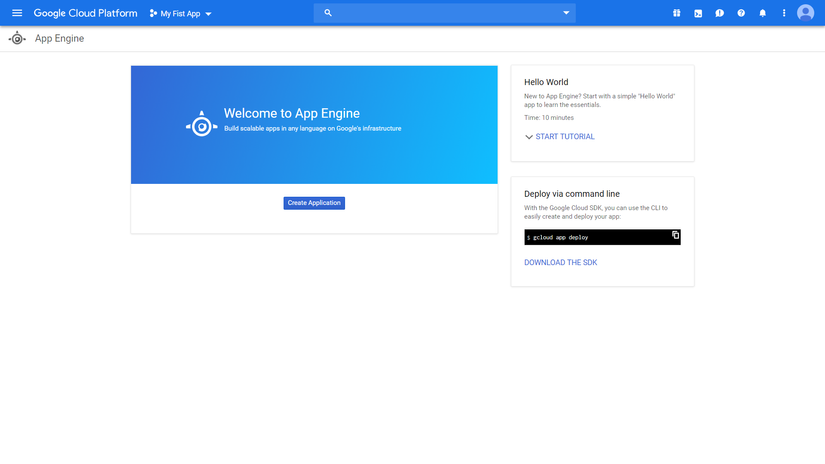Click the Google Cloud Platform logo text

(85, 13)
